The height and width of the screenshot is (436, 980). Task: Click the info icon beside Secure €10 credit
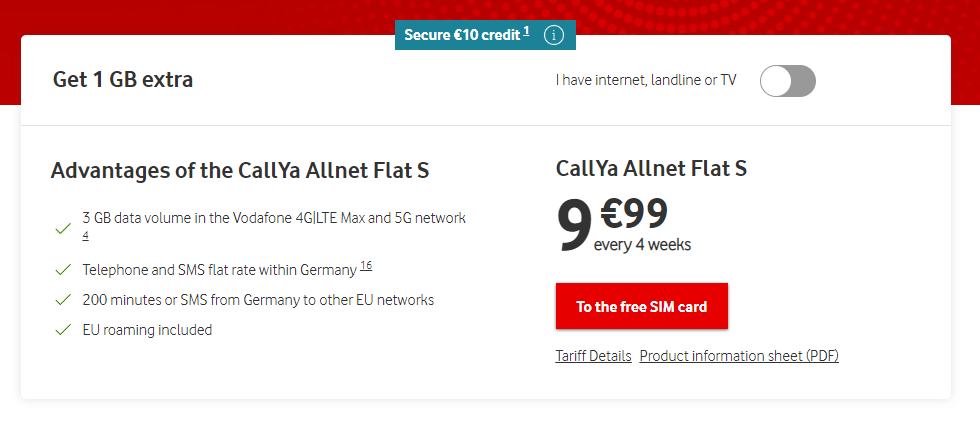pos(554,35)
